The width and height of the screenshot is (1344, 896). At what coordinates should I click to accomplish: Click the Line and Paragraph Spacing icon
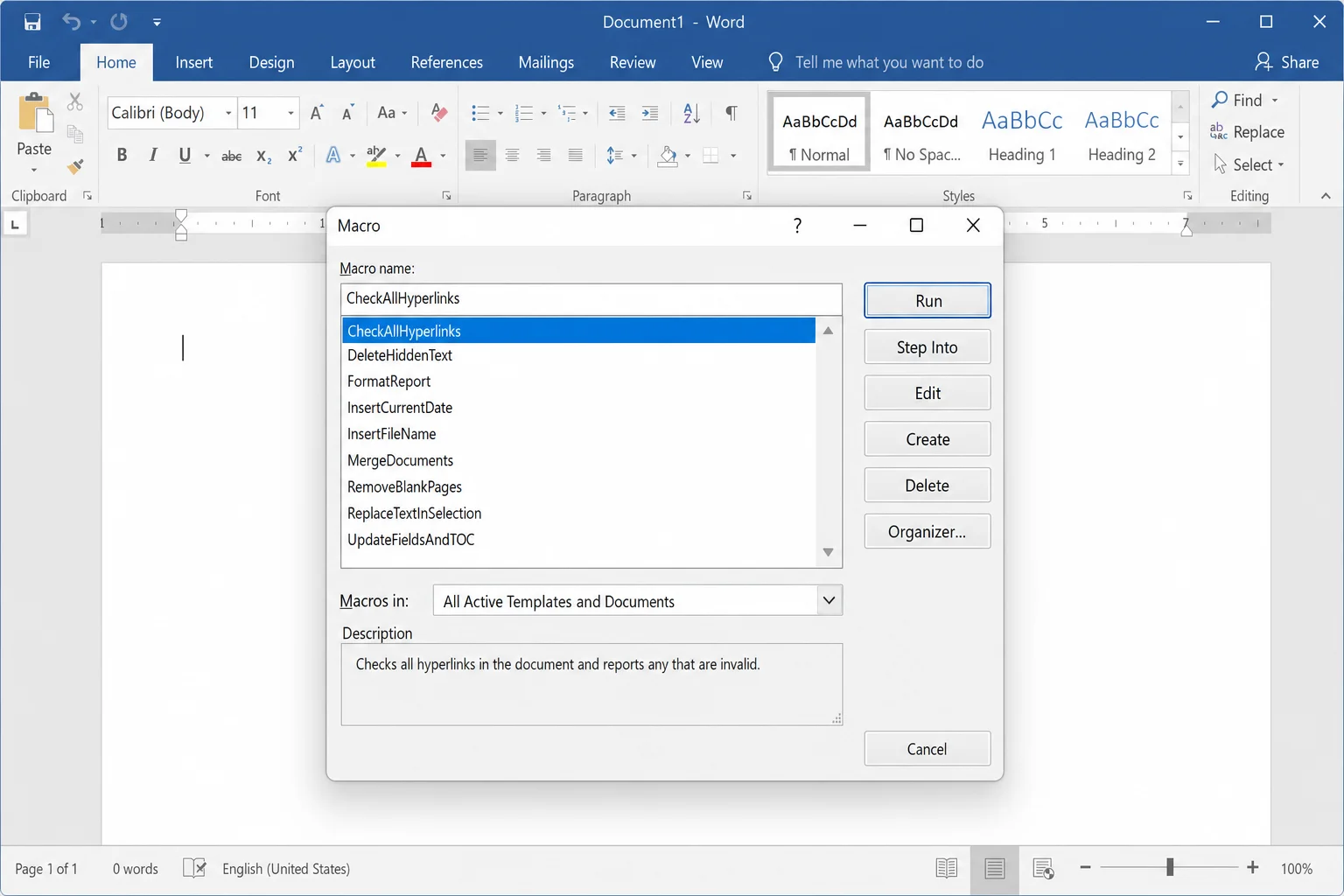pyautogui.click(x=615, y=156)
